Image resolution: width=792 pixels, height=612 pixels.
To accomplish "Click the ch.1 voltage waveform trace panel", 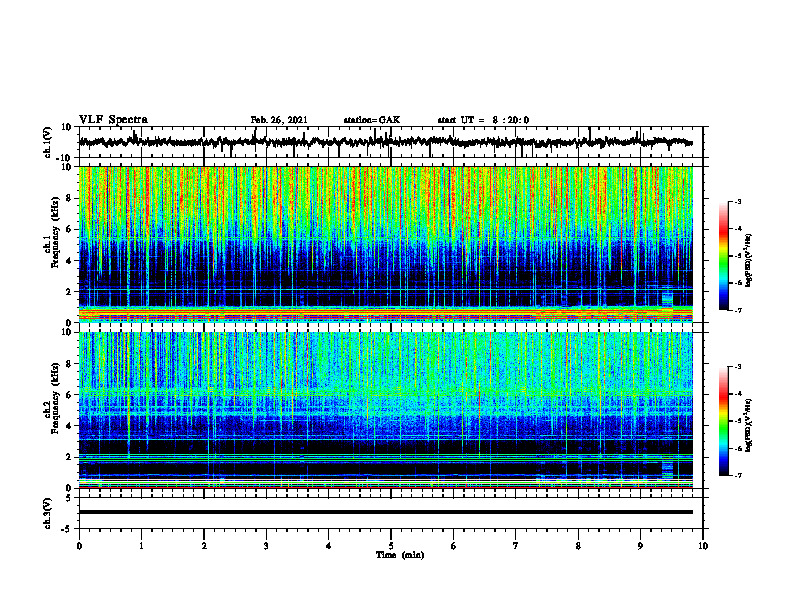I will (391, 142).
